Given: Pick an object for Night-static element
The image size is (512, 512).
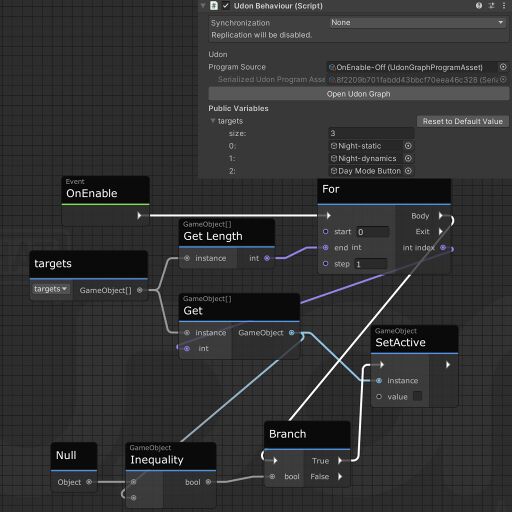Looking at the screenshot, I should click(x=408, y=146).
